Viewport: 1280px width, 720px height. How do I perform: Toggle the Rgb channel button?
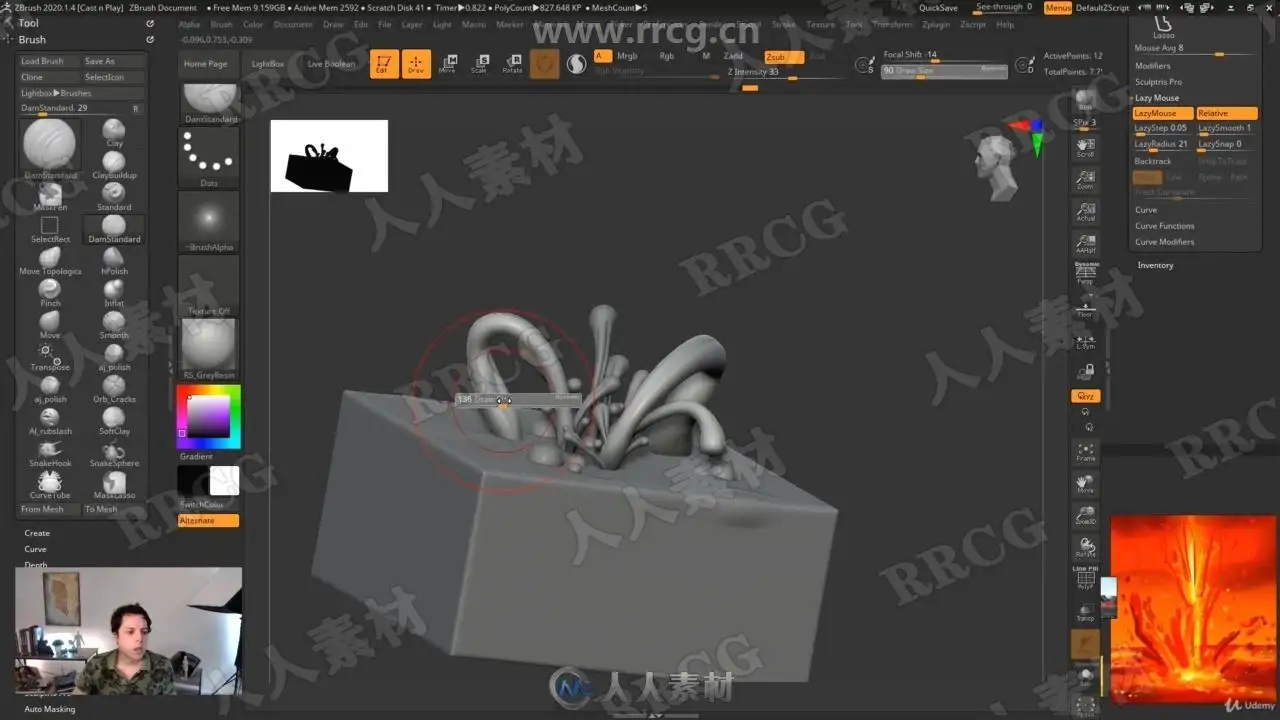click(x=667, y=56)
